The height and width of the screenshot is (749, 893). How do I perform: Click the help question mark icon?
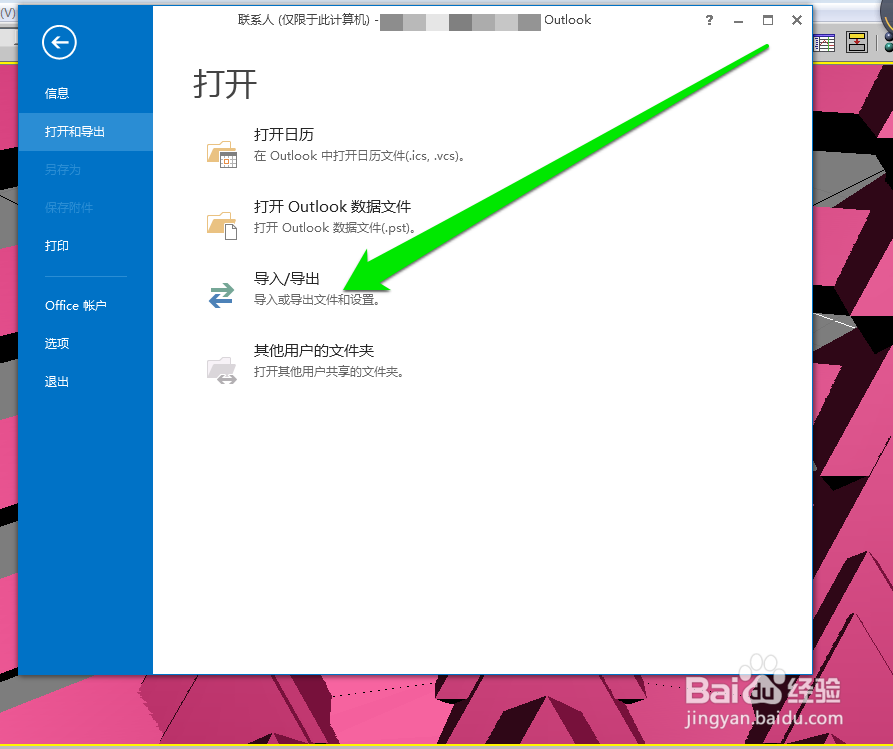(709, 20)
